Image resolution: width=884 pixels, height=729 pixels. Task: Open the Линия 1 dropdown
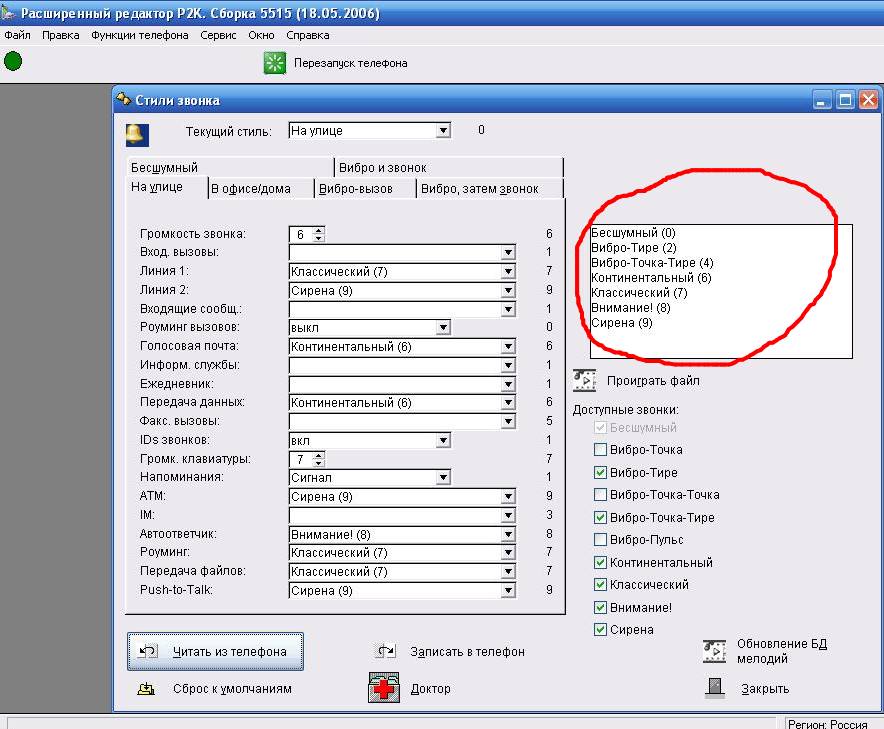click(508, 271)
